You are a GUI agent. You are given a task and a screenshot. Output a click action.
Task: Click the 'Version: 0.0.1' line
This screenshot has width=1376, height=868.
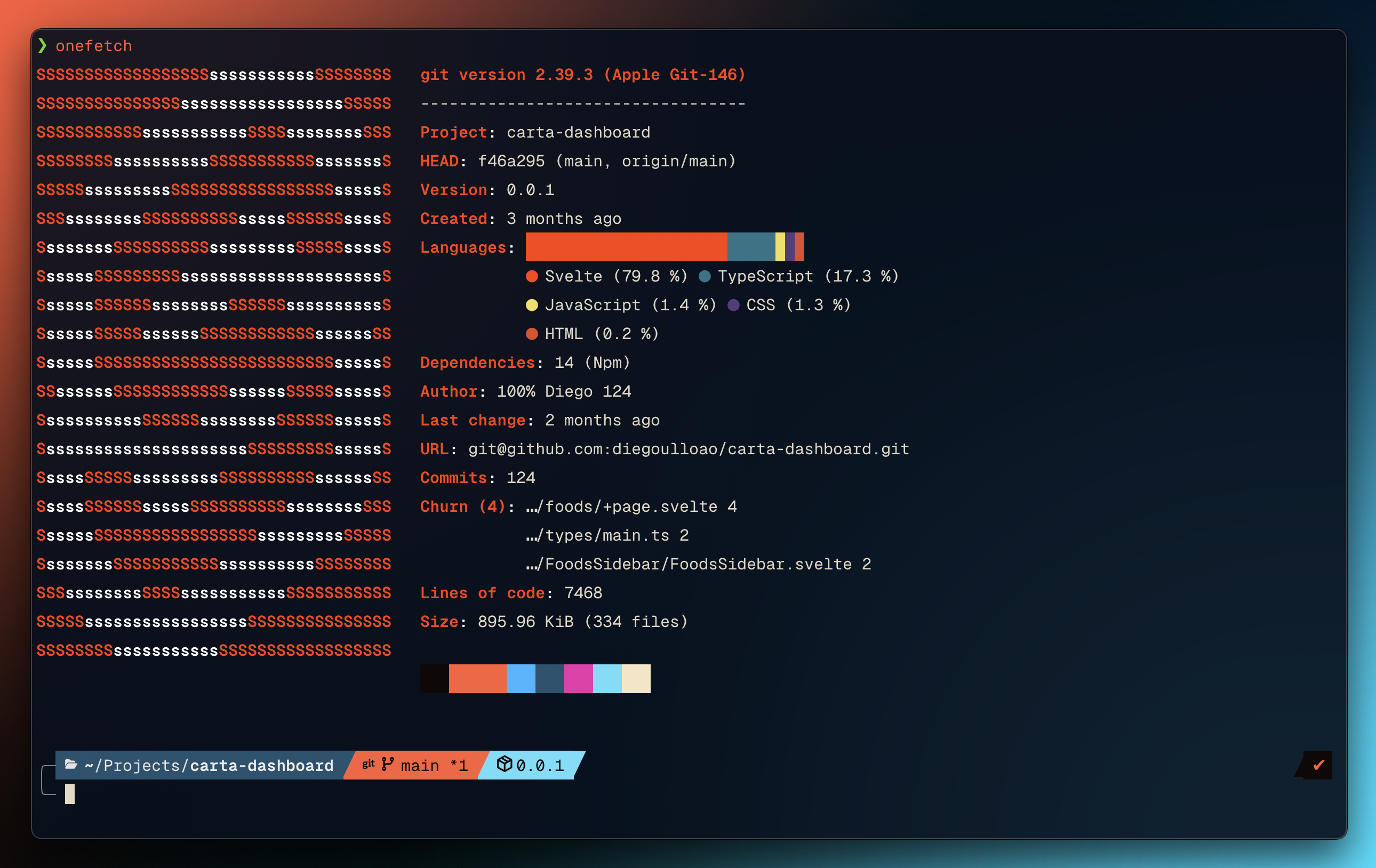[x=487, y=190]
